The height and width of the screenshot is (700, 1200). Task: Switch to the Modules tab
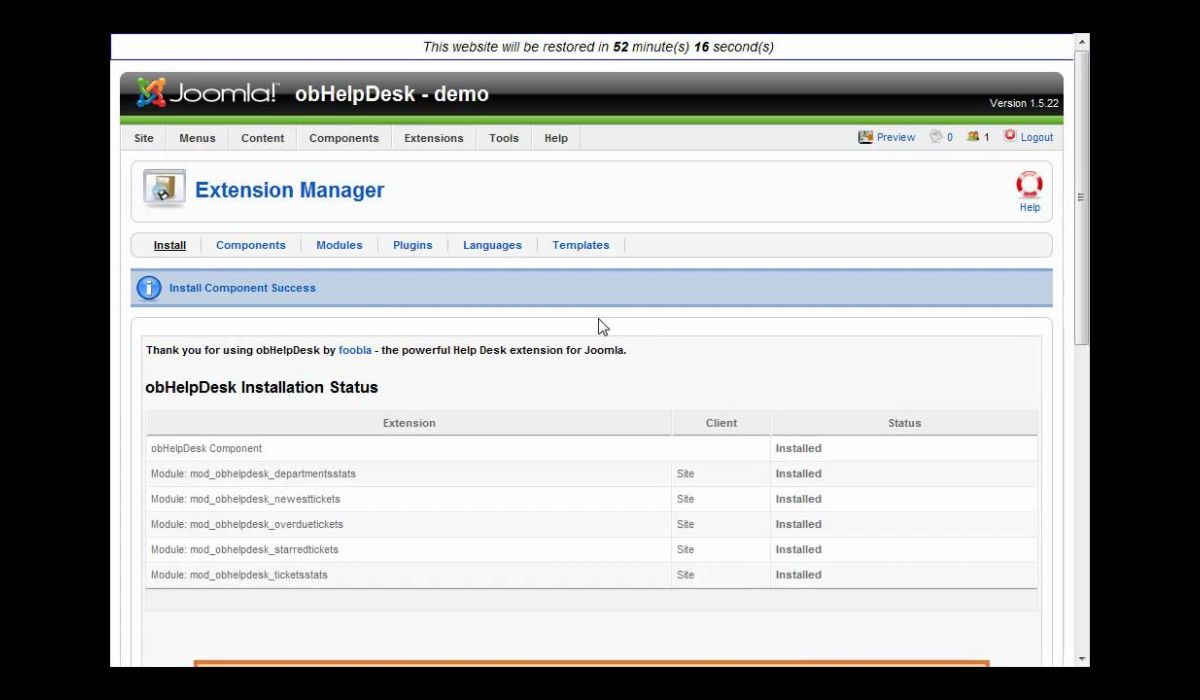[x=339, y=245]
